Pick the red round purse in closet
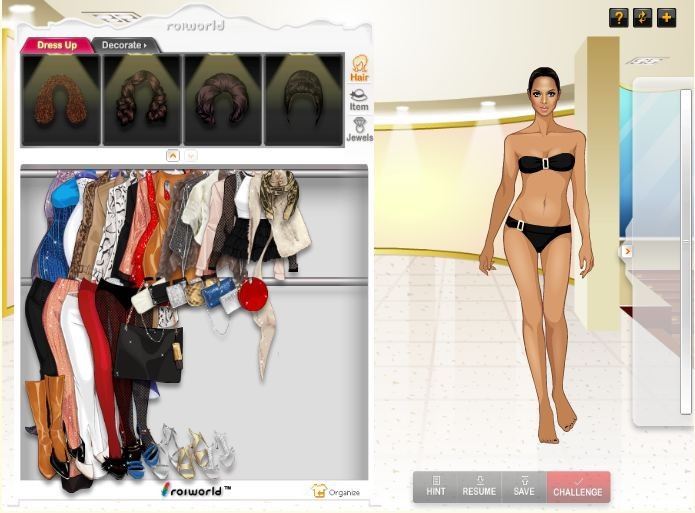This screenshot has height=513, width=695. 253,294
